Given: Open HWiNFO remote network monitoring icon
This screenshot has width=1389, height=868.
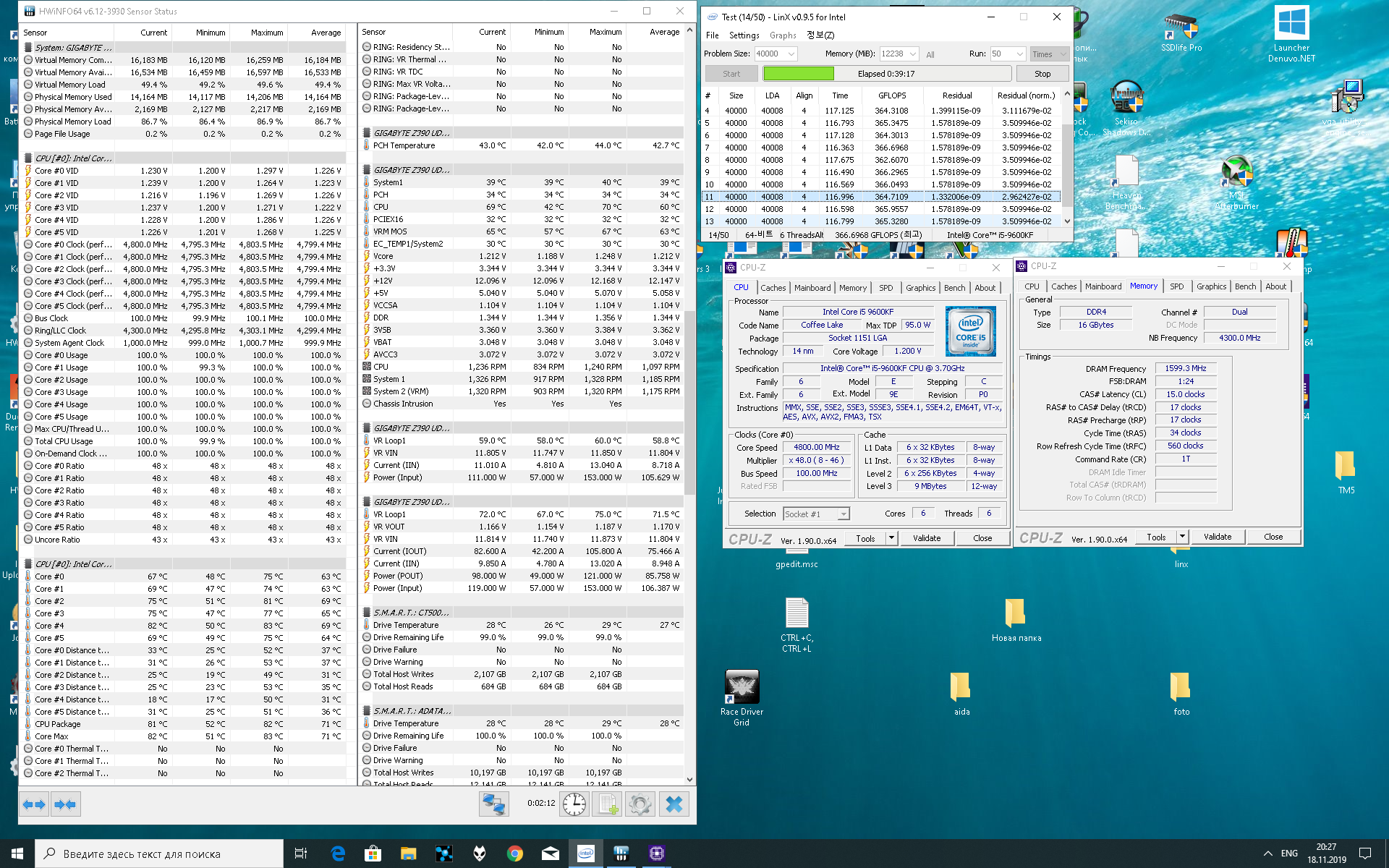Looking at the screenshot, I should 494,804.
